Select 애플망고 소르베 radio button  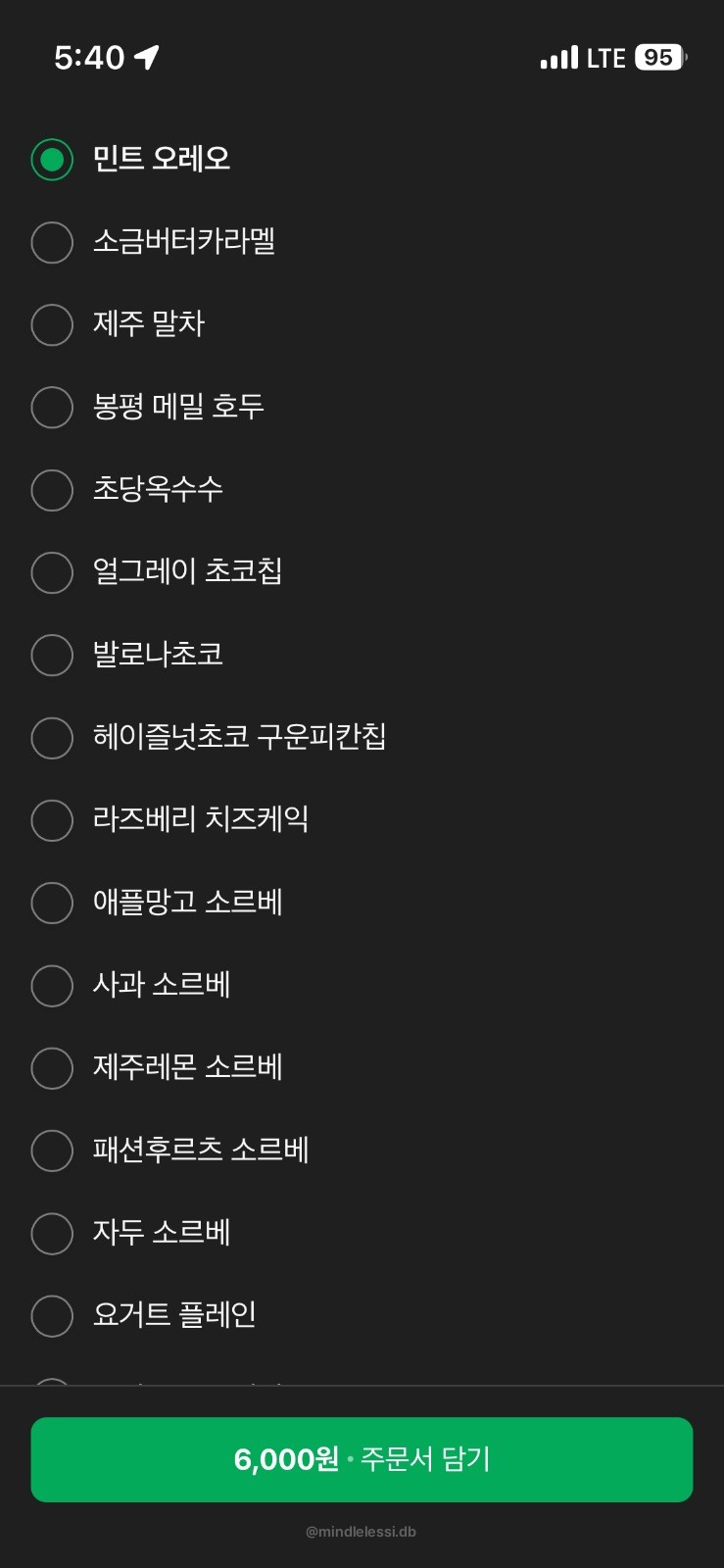pos(52,903)
